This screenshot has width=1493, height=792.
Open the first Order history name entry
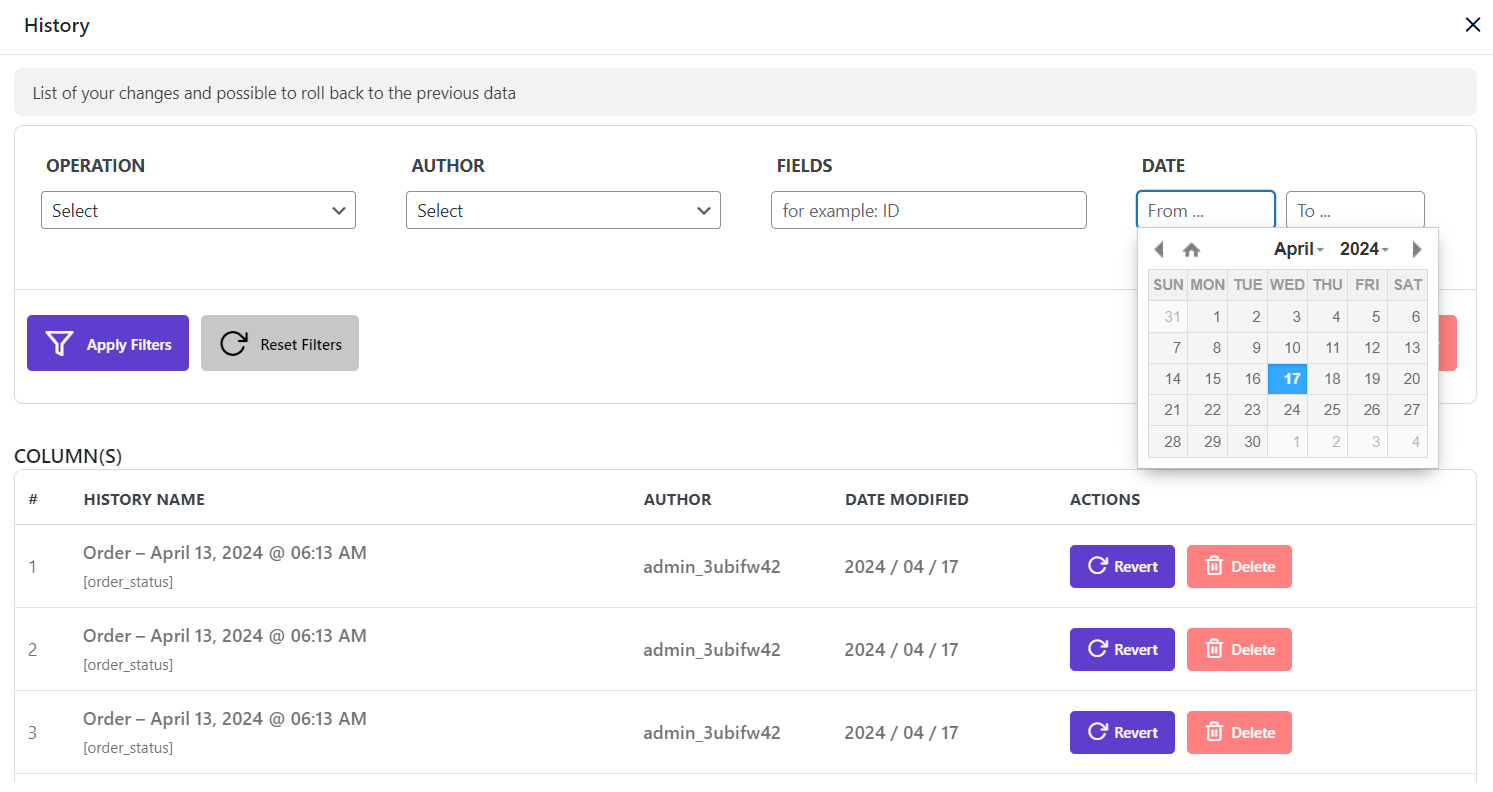(x=225, y=553)
